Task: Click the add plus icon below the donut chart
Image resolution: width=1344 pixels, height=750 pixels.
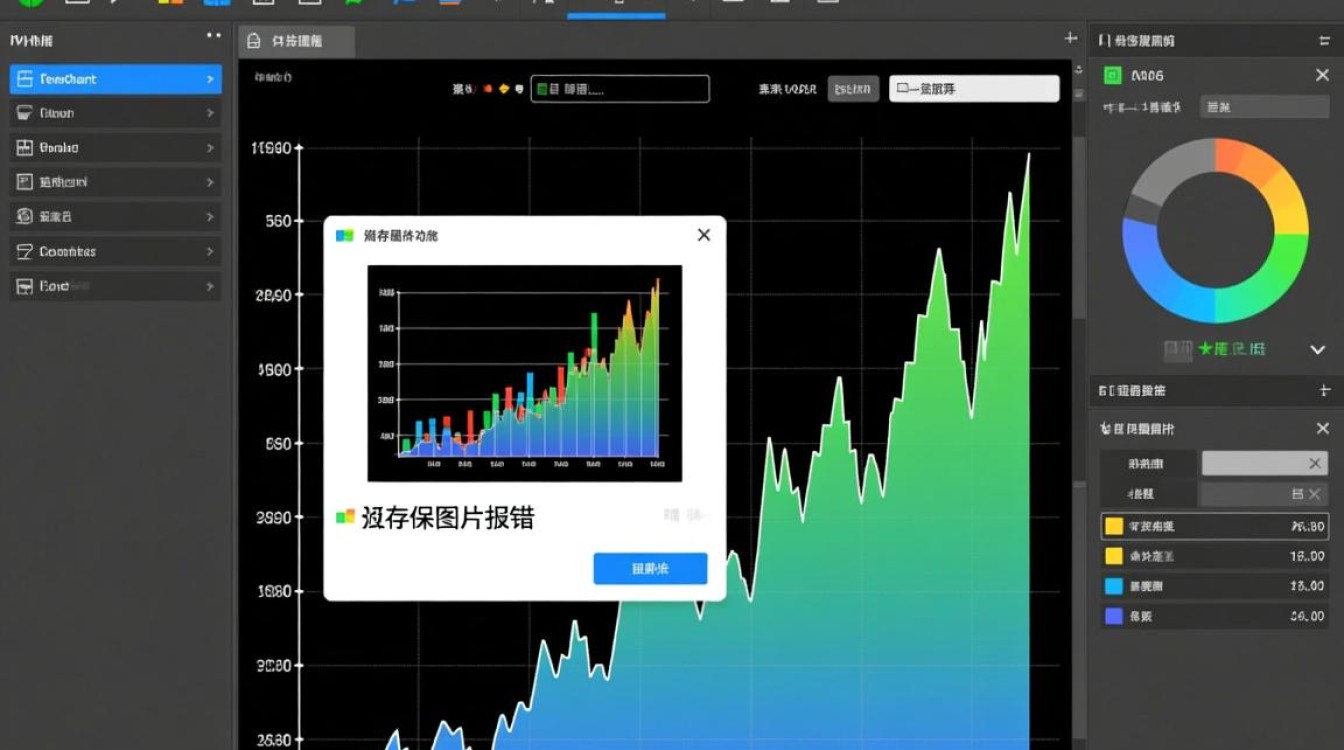Action: (x=1324, y=390)
